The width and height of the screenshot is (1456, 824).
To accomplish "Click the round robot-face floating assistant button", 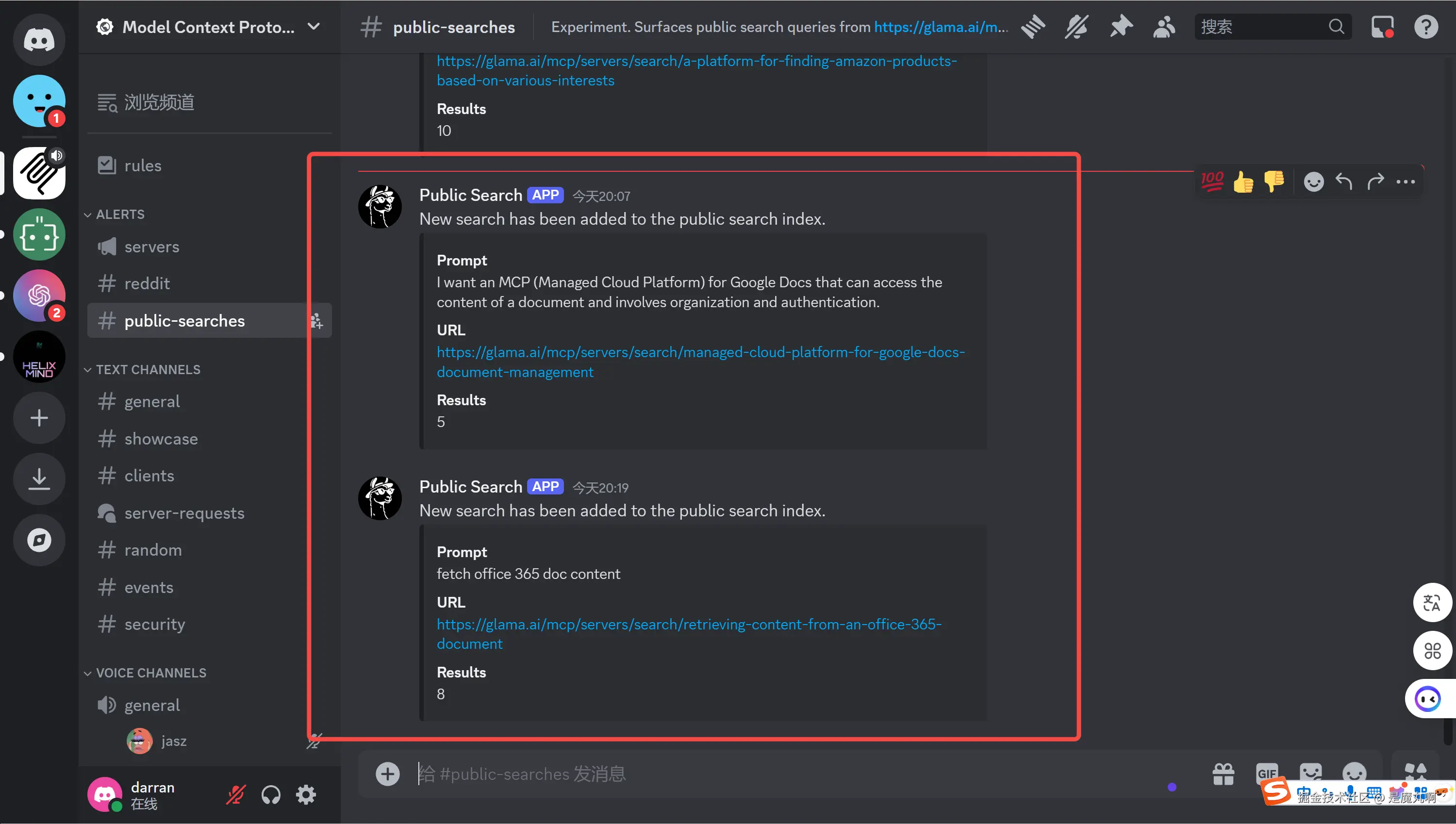I will [x=1428, y=699].
